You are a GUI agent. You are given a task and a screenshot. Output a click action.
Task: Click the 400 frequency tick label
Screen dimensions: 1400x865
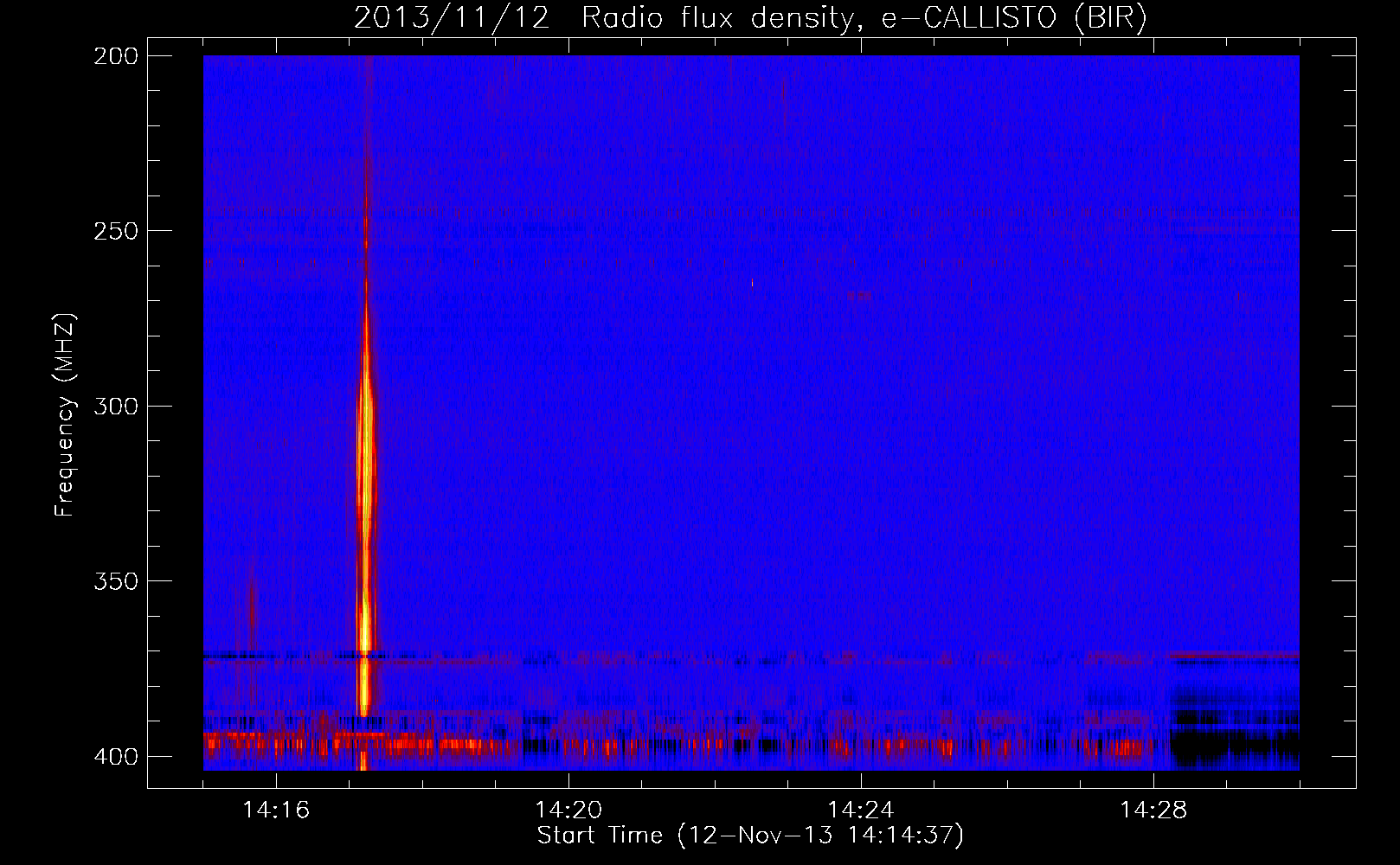115,756
